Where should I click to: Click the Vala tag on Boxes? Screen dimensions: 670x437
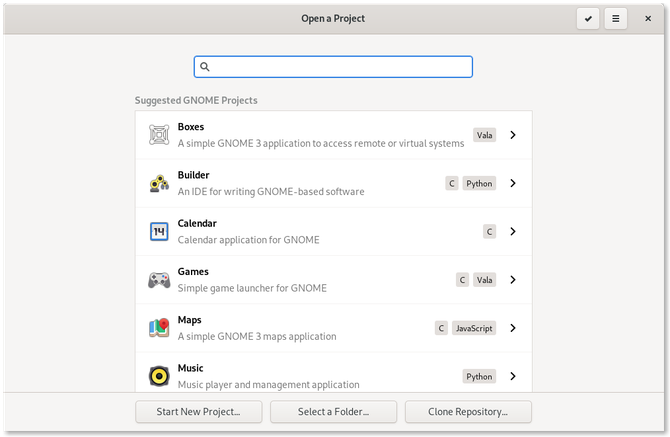coord(484,135)
